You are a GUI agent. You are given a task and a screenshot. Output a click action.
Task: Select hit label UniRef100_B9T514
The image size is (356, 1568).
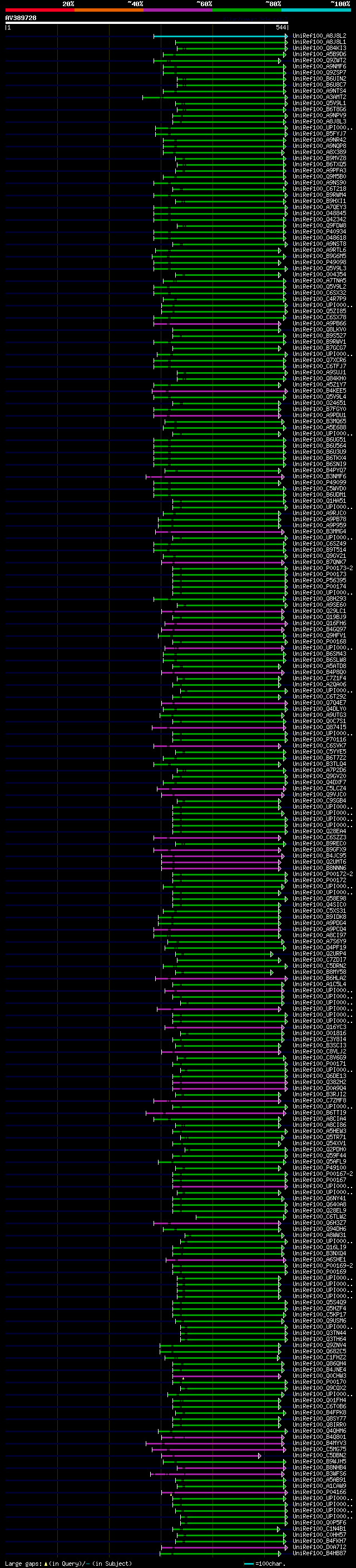(x=319, y=550)
